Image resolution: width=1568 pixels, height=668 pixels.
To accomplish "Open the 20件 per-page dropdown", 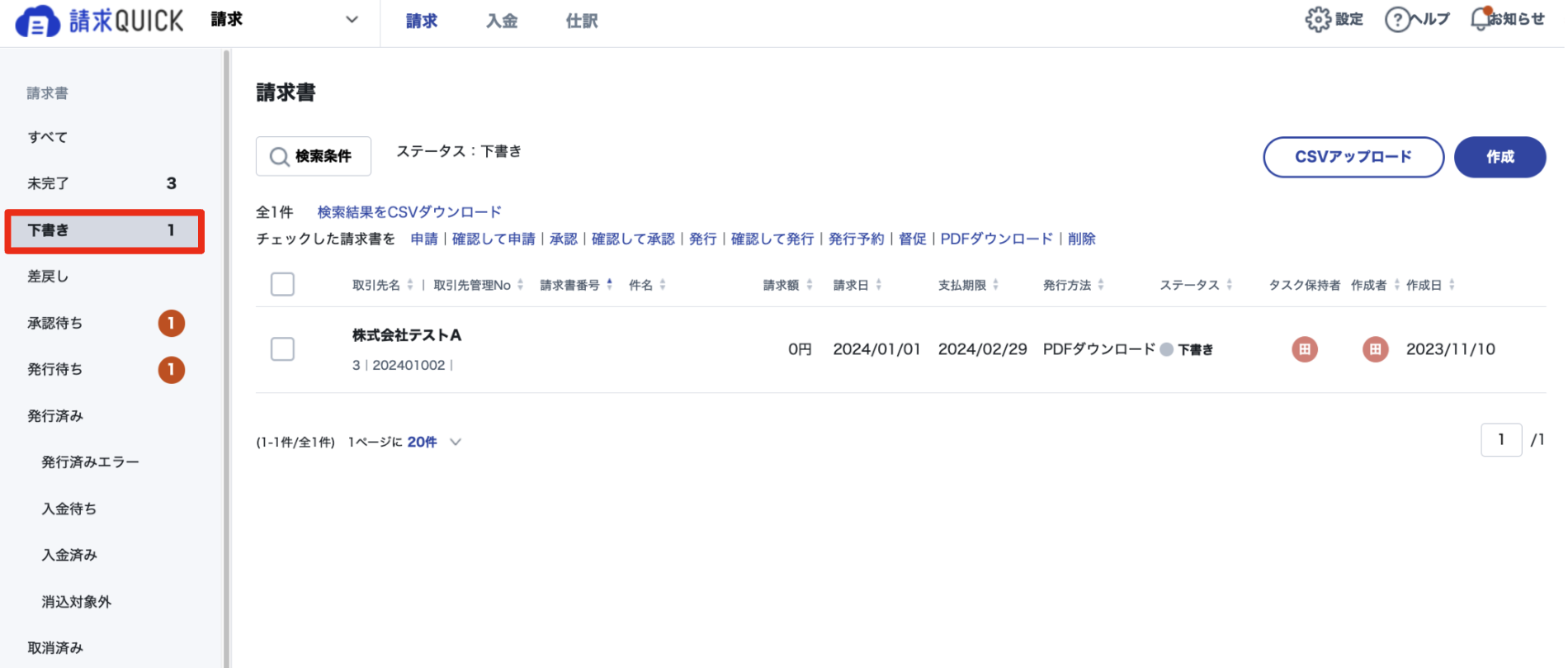I will tap(434, 442).
